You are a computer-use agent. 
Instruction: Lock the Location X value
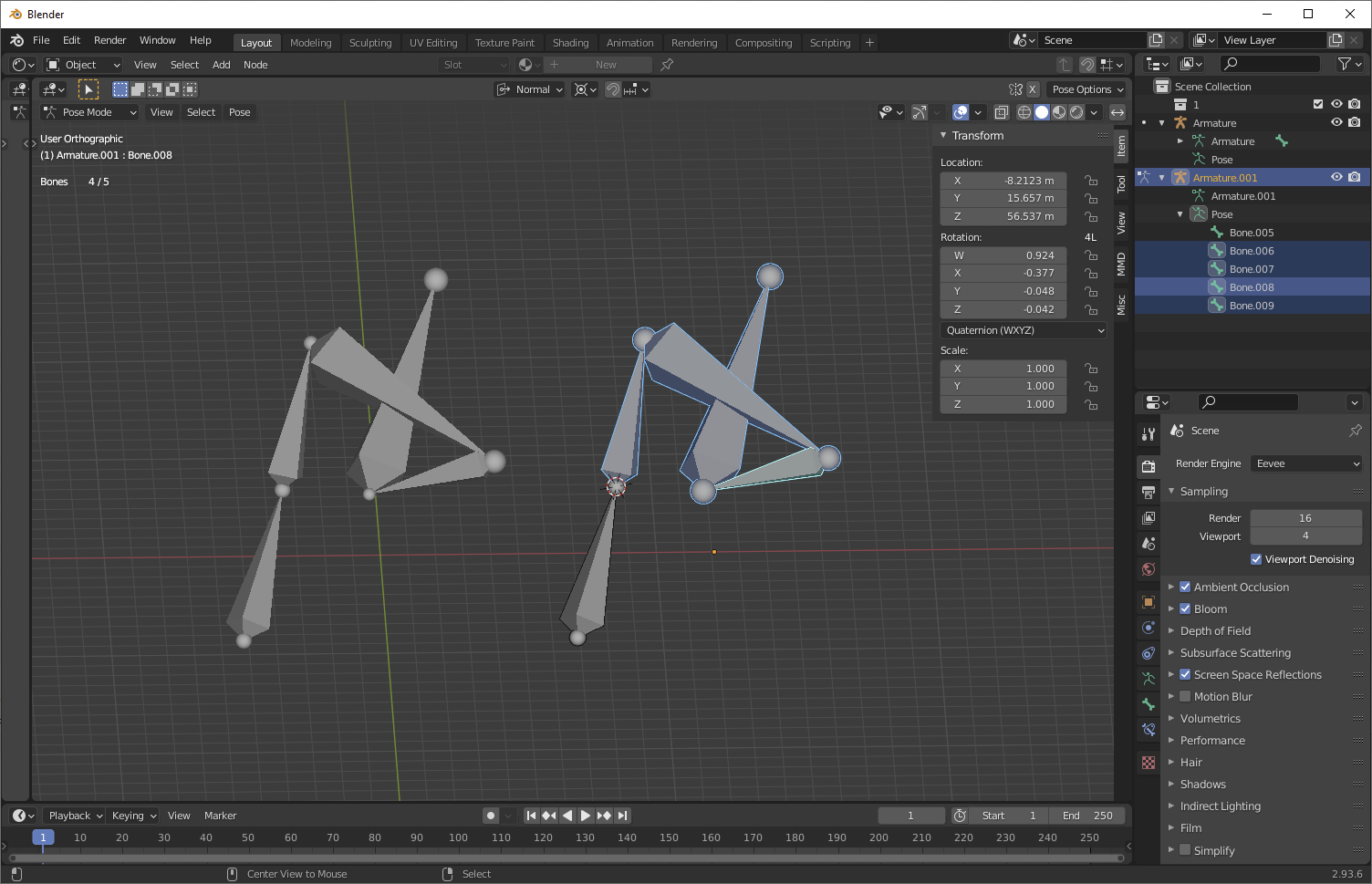tap(1091, 181)
